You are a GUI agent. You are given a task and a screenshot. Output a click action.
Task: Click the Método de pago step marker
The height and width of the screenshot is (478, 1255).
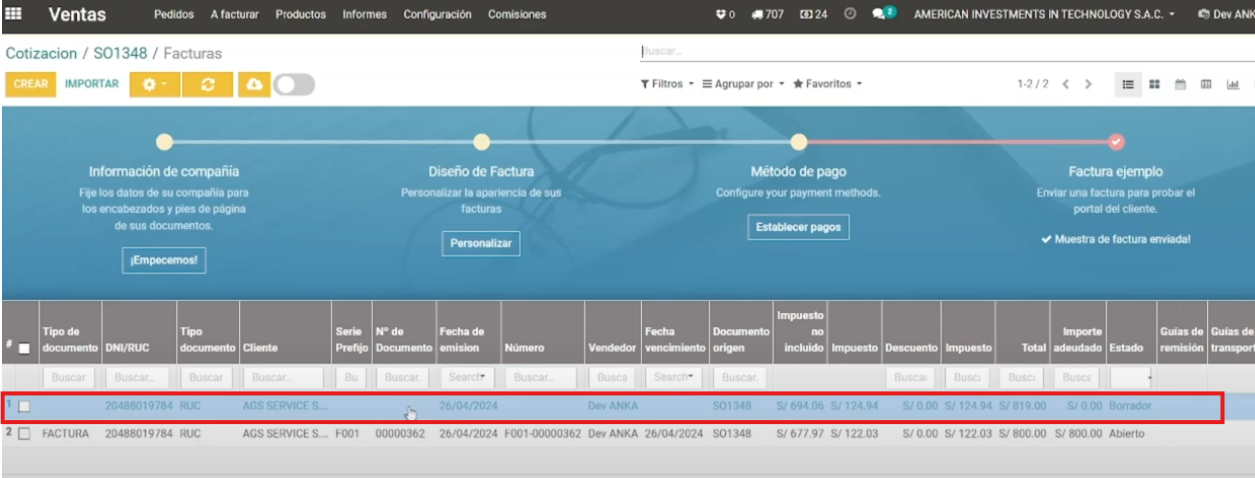click(x=799, y=142)
